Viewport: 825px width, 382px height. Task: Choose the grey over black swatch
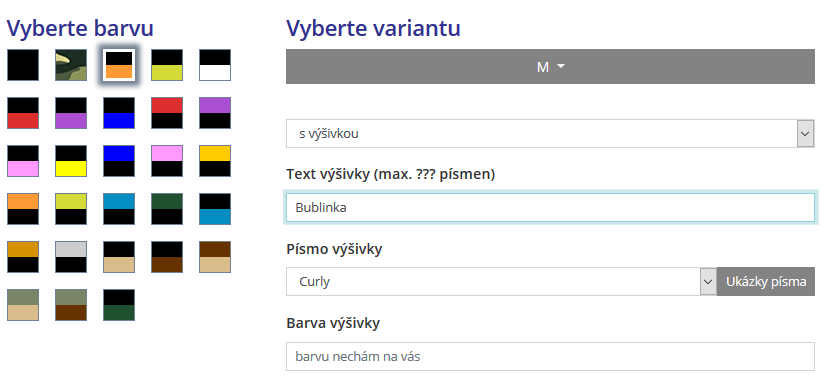[x=71, y=257]
